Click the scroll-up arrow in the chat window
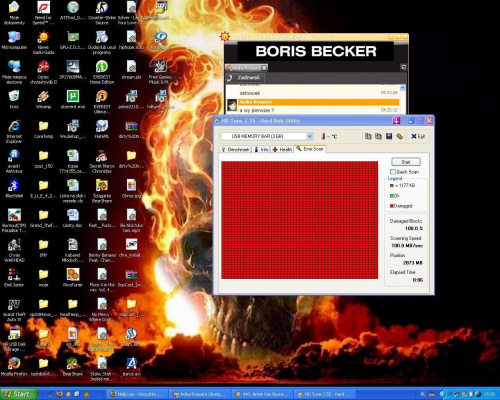This screenshot has width=500, height=400. click(x=402, y=88)
